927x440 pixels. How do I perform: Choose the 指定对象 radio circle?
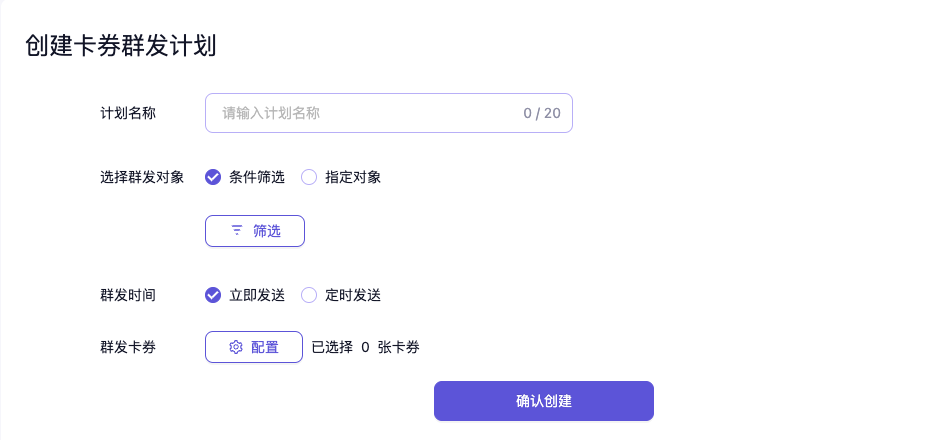point(309,177)
